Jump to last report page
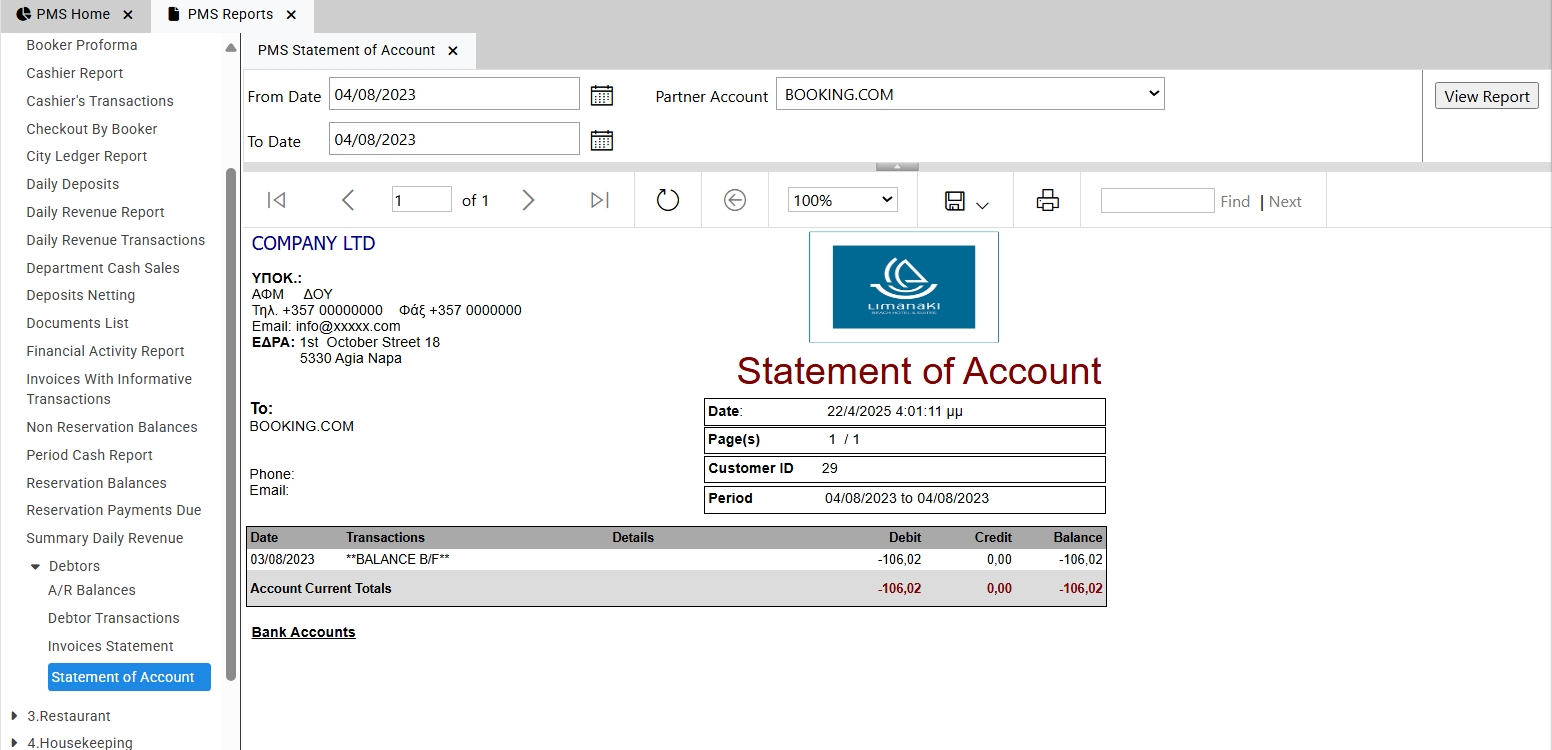Viewport: 1552px width, 750px height. 600,200
